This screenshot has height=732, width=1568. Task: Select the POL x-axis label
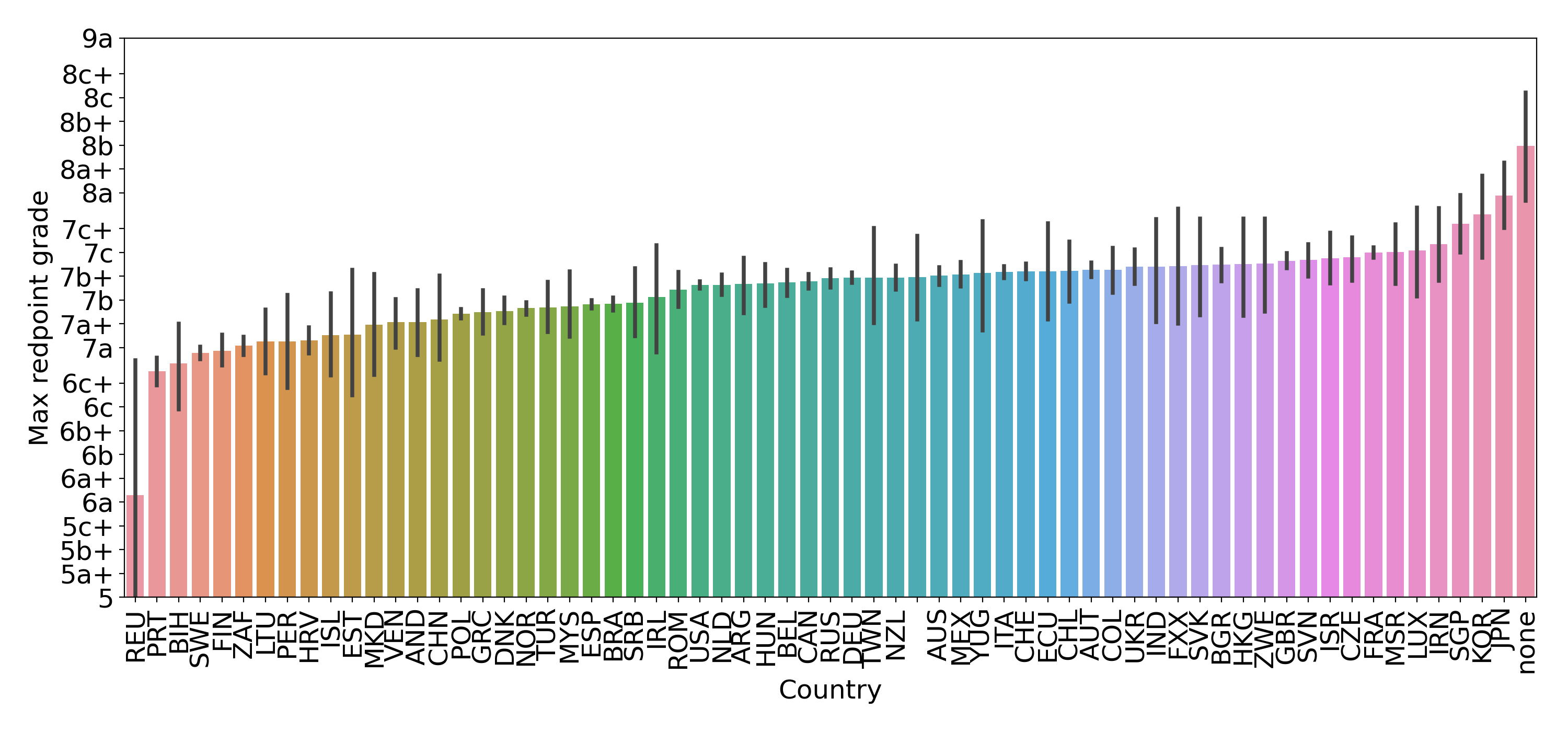coord(461,636)
